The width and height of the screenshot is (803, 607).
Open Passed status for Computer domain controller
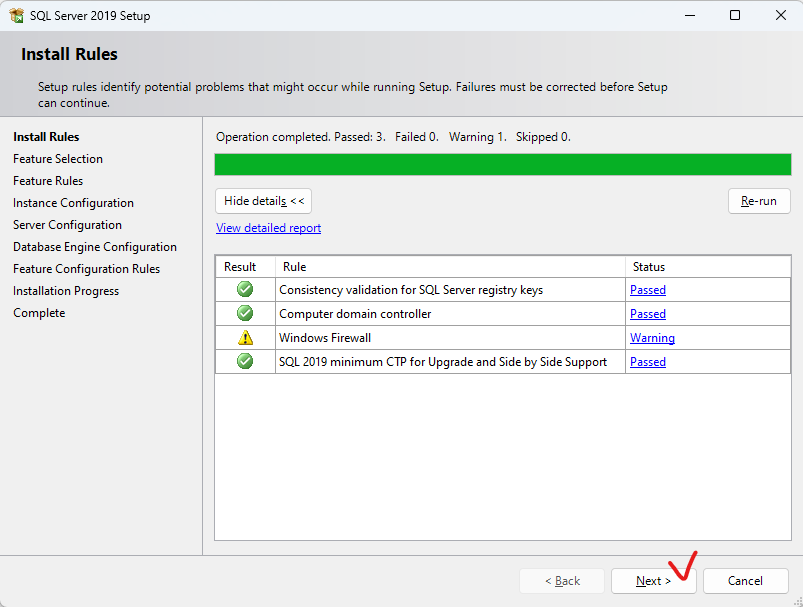(x=648, y=313)
